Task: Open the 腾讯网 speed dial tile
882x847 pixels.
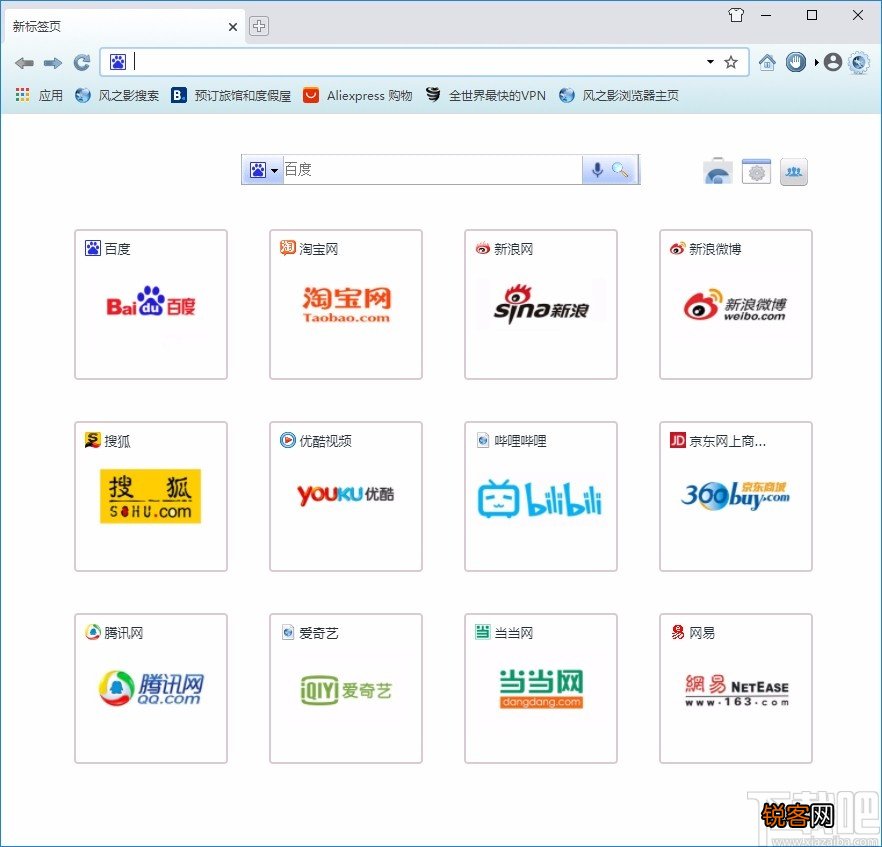Action: [151, 688]
